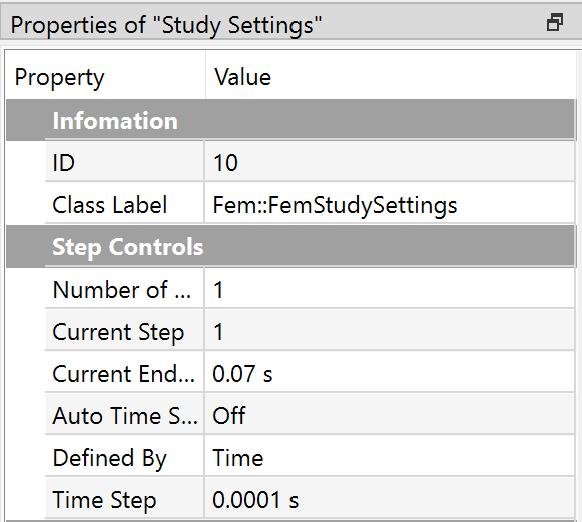582x522 pixels.
Task: Edit the Current End time value 0.07 s
Action: point(389,373)
